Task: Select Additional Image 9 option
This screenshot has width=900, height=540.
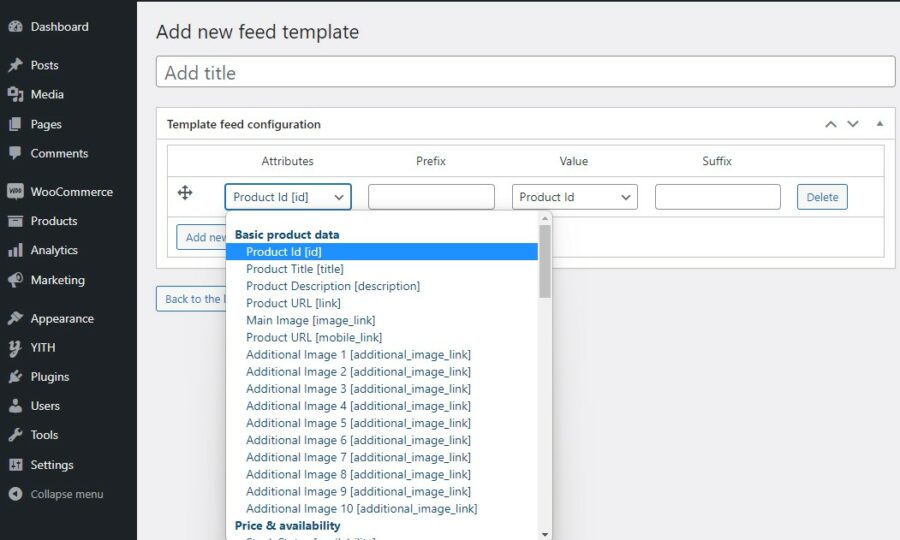Action: tap(382, 491)
